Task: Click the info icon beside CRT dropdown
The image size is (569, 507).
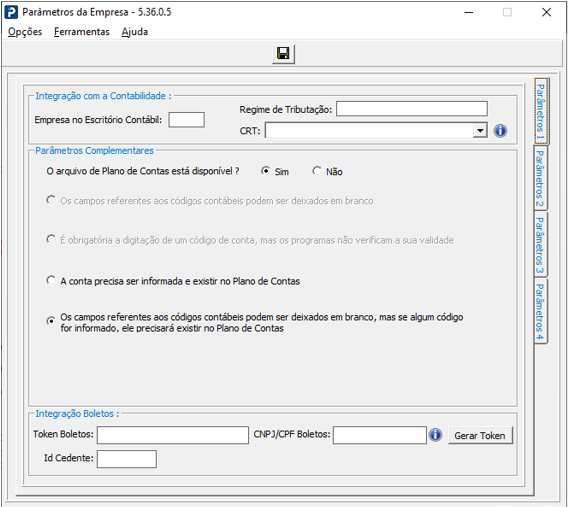Action: 500,131
